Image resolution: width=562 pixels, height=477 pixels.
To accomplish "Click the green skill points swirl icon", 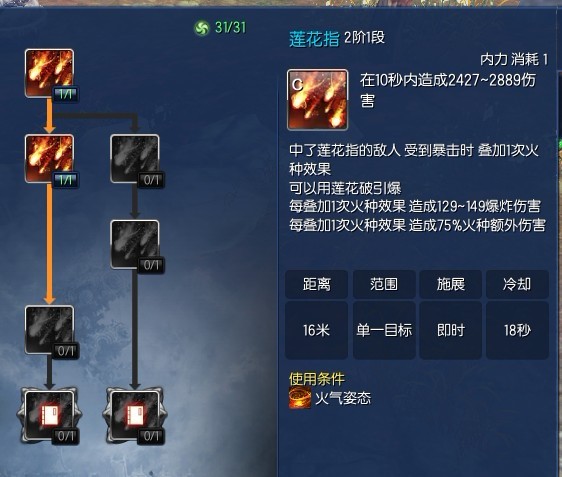I will (202, 28).
